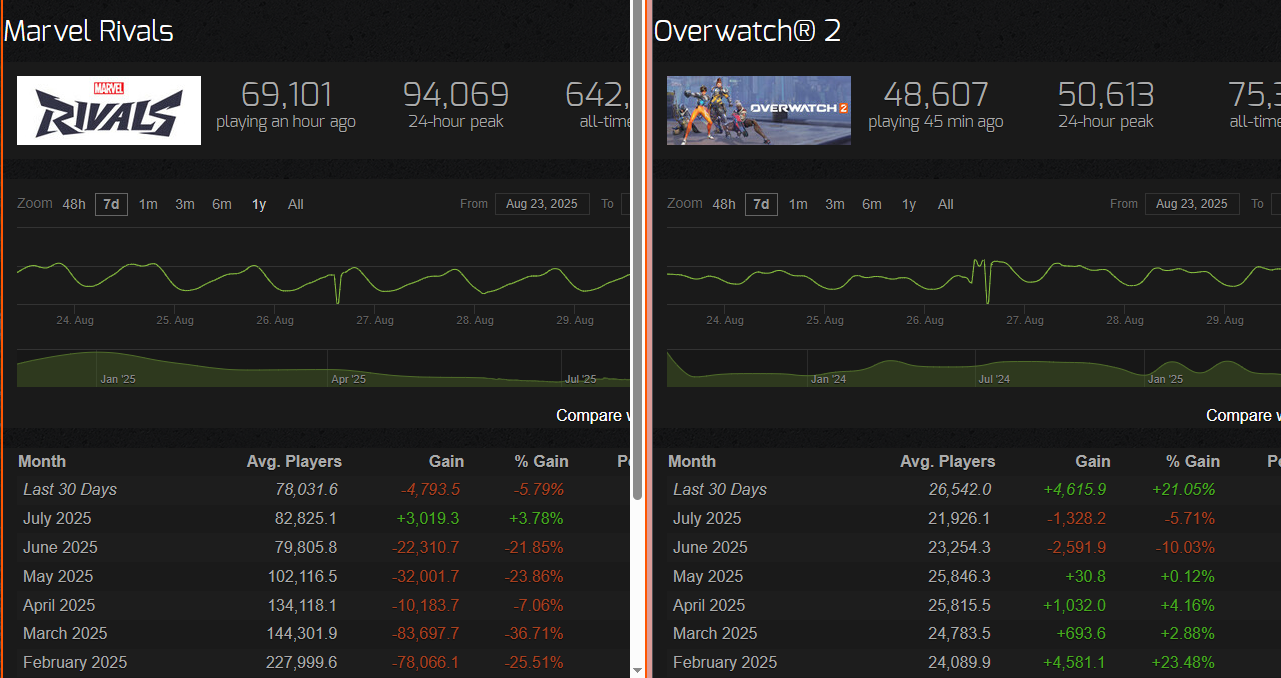Click February 2025 in Overwatch 2 table

pyautogui.click(x=725, y=662)
